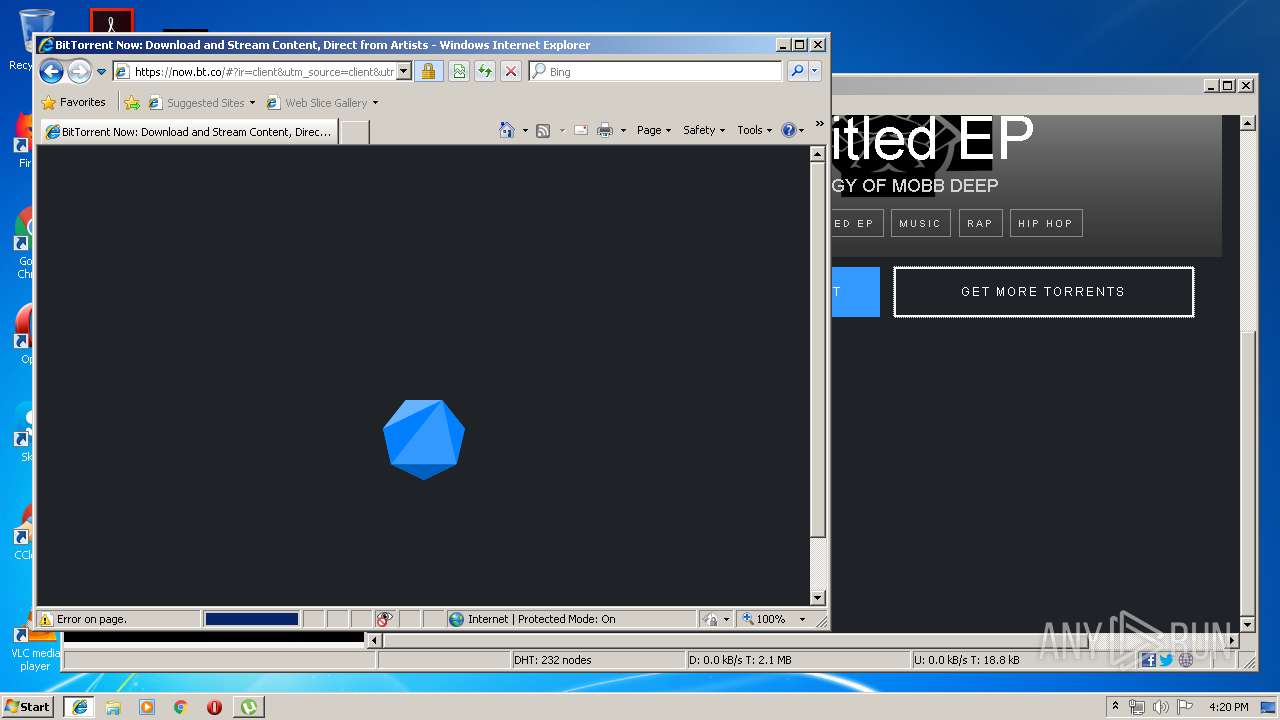The width and height of the screenshot is (1280, 720).
Task: Launch Windows Media Player from taskbar
Action: tap(147, 707)
